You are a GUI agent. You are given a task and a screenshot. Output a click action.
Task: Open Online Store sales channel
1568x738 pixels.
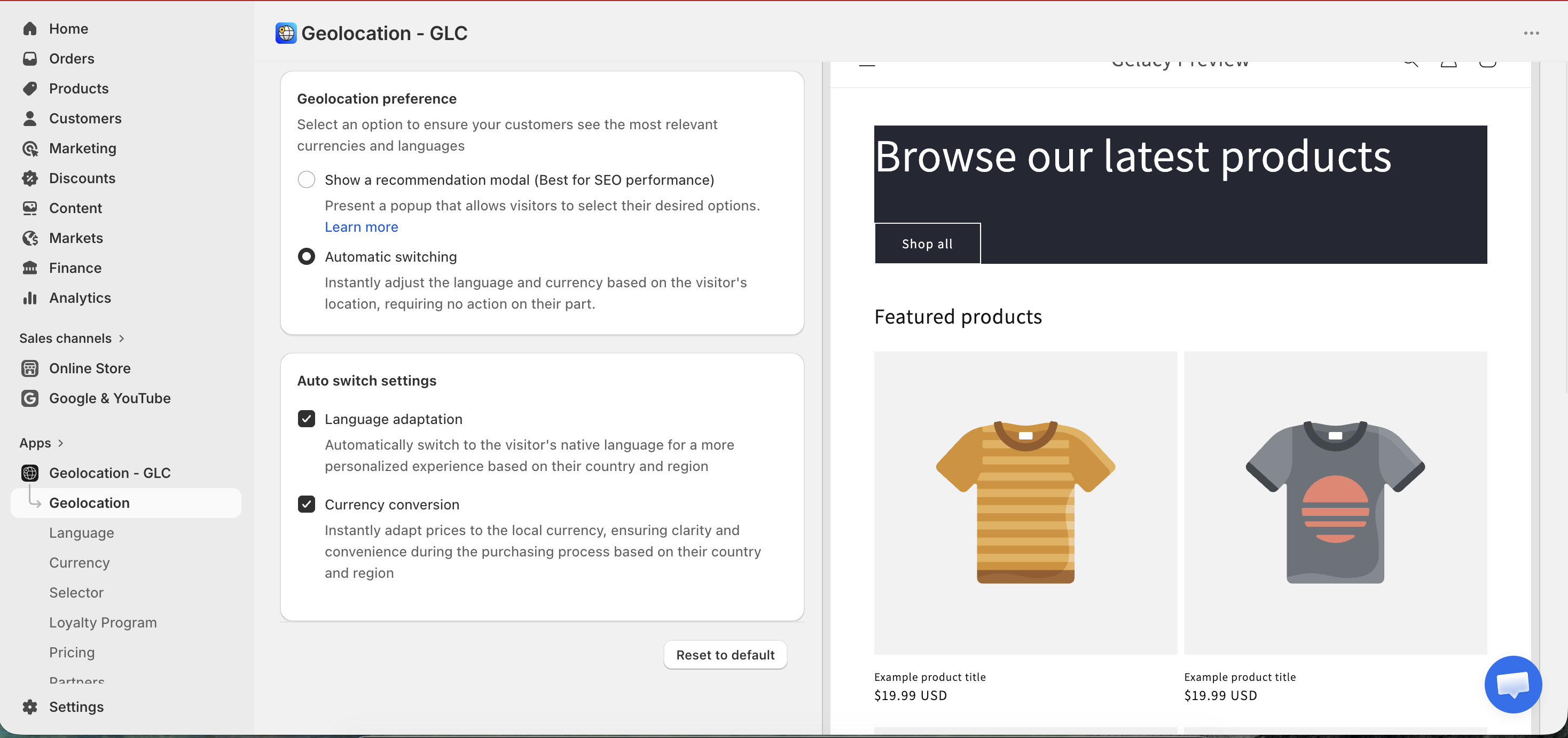pyautogui.click(x=90, y=368)
